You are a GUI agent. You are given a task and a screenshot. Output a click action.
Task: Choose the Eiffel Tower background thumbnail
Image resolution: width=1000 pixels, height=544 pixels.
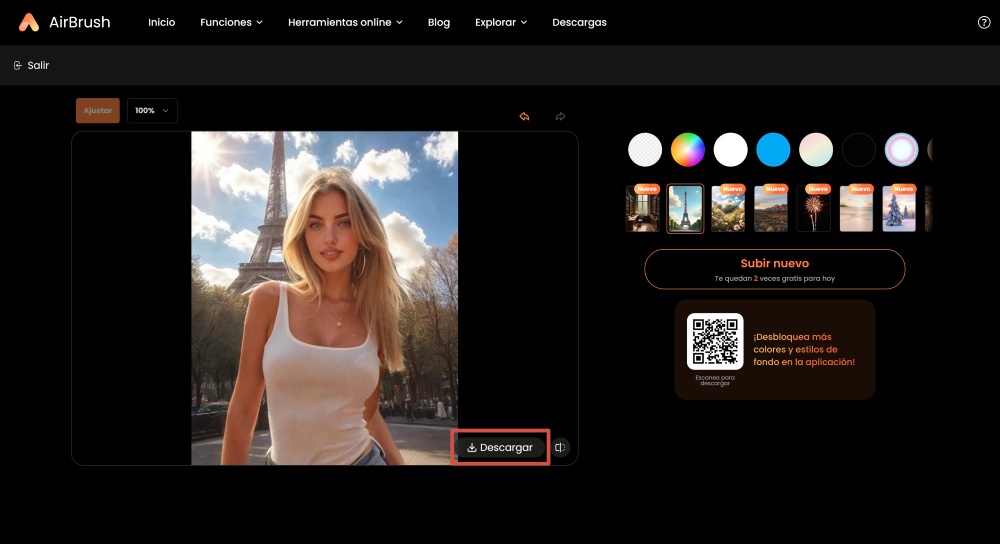click(686, 209)
